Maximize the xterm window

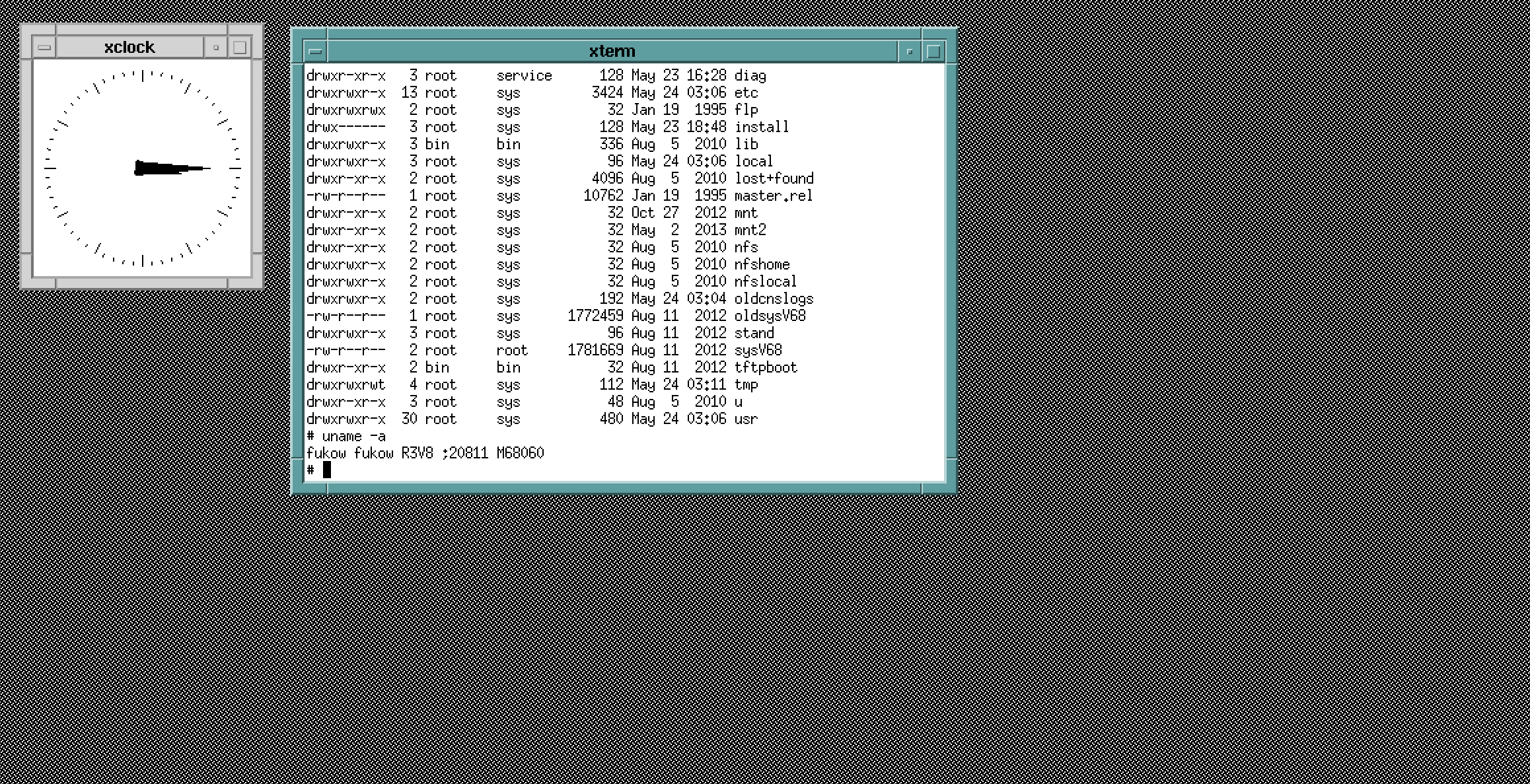[933, 52]
